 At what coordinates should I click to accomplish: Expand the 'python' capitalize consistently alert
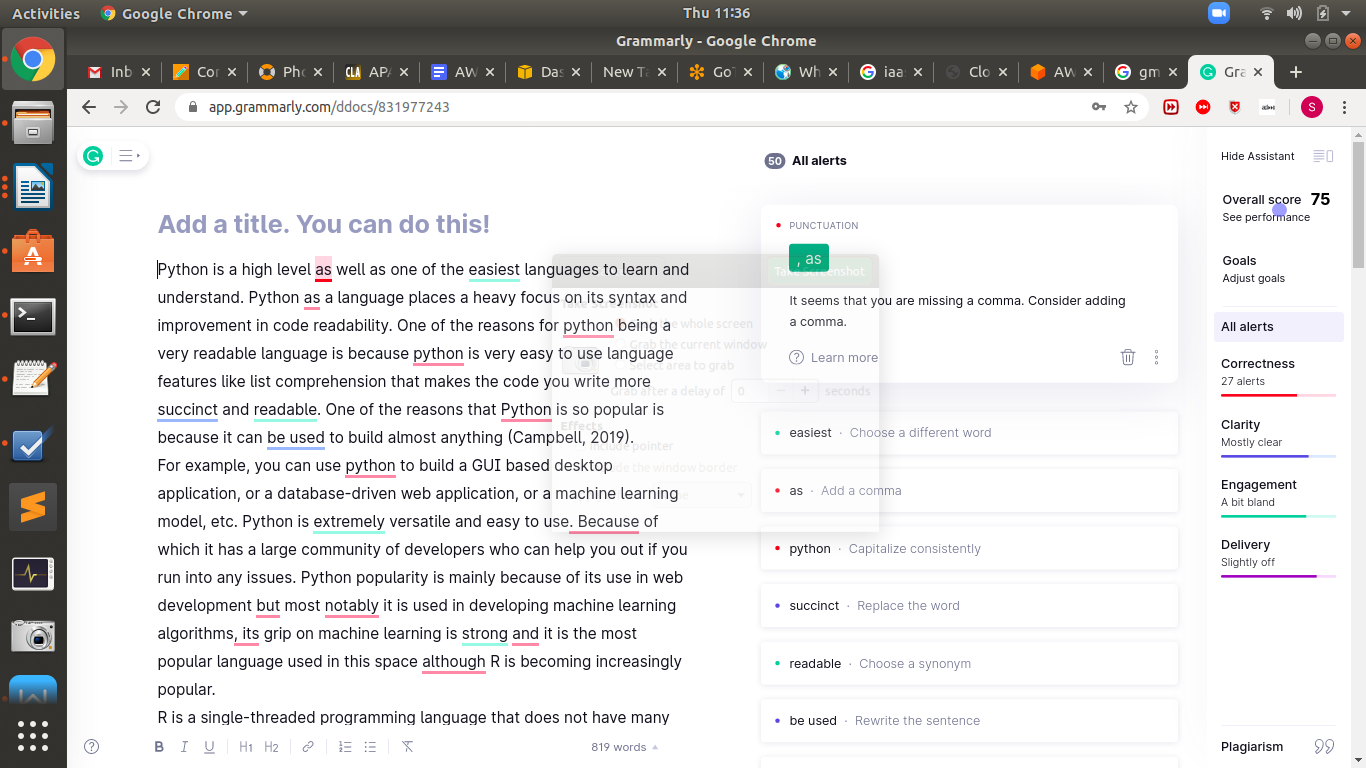(969, 549)
